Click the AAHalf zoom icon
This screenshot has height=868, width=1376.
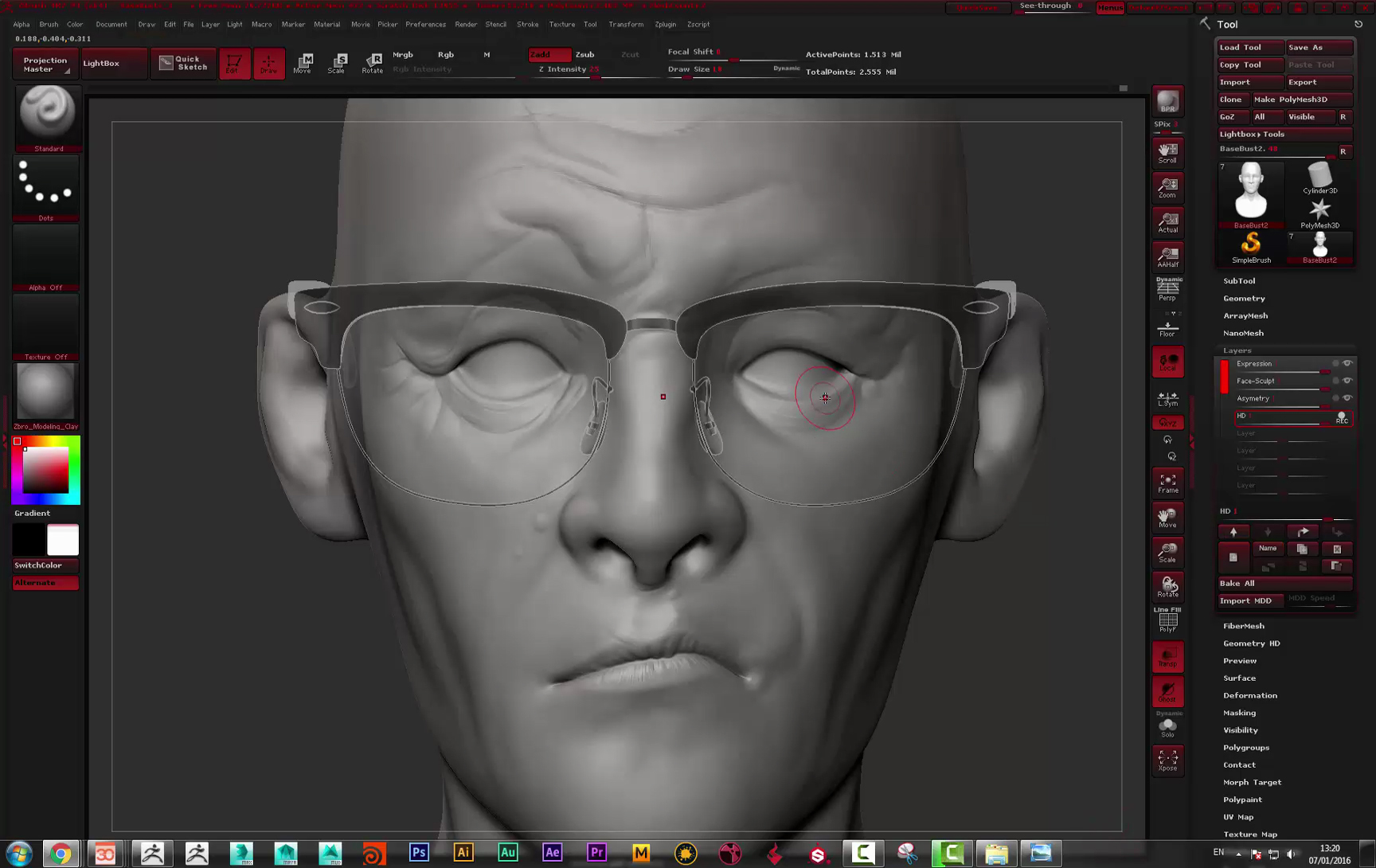[x=1167, y=256]
